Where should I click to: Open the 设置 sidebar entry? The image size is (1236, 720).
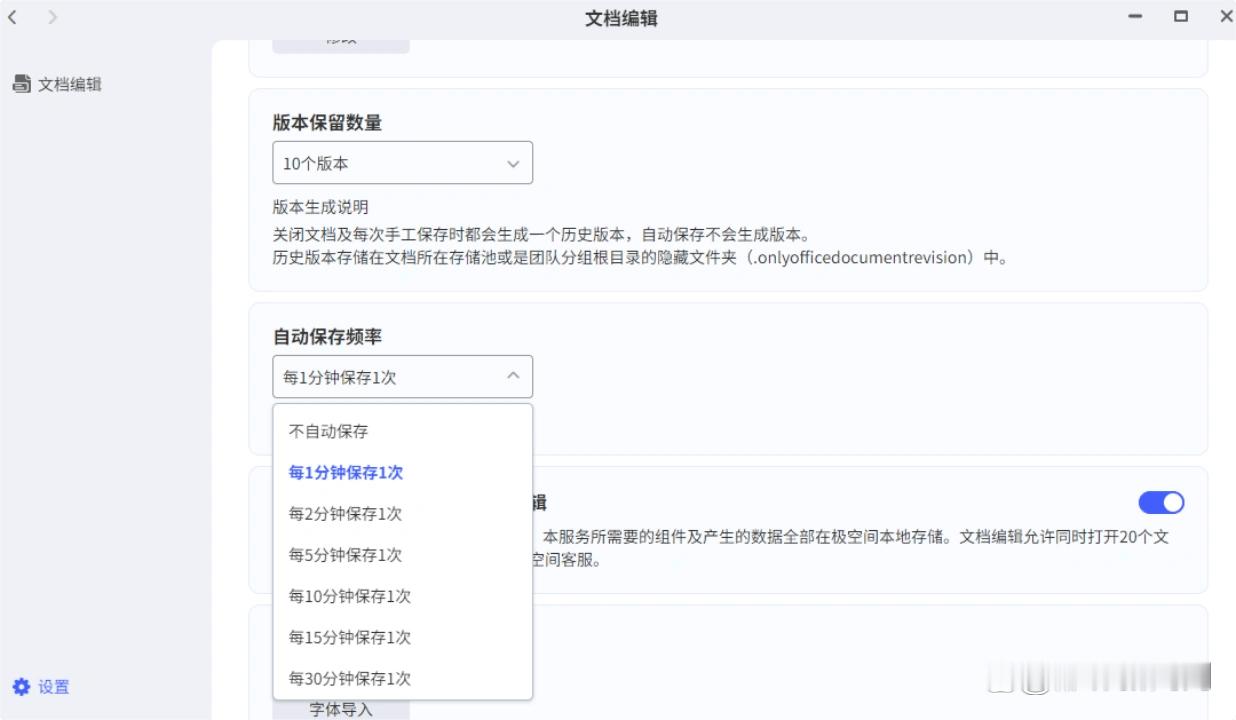point(41,687)
